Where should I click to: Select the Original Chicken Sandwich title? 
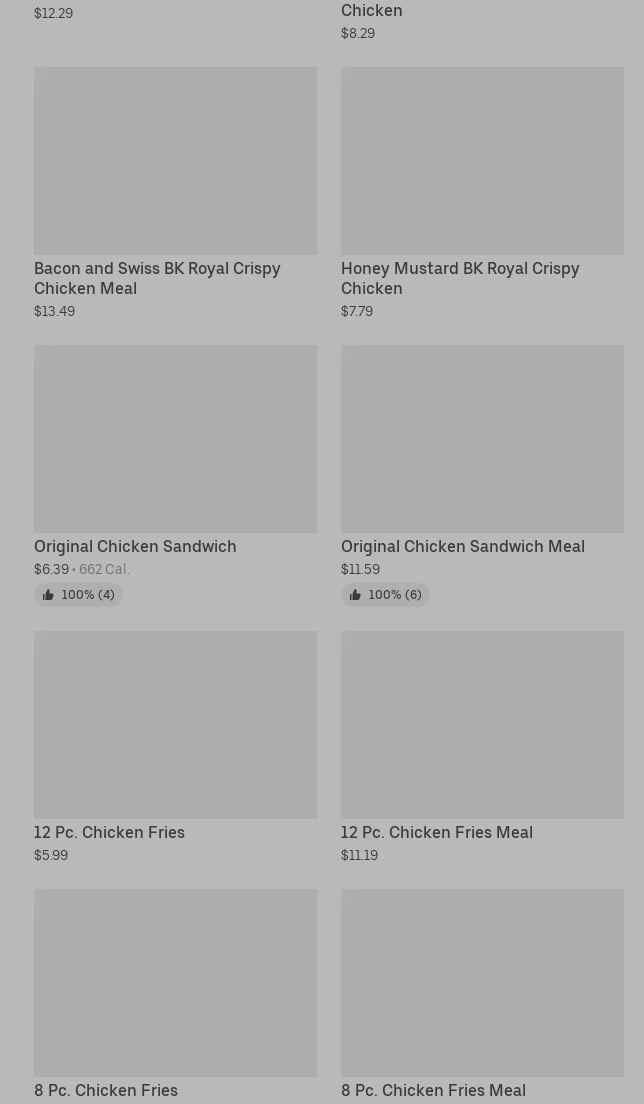coord(135,546)
